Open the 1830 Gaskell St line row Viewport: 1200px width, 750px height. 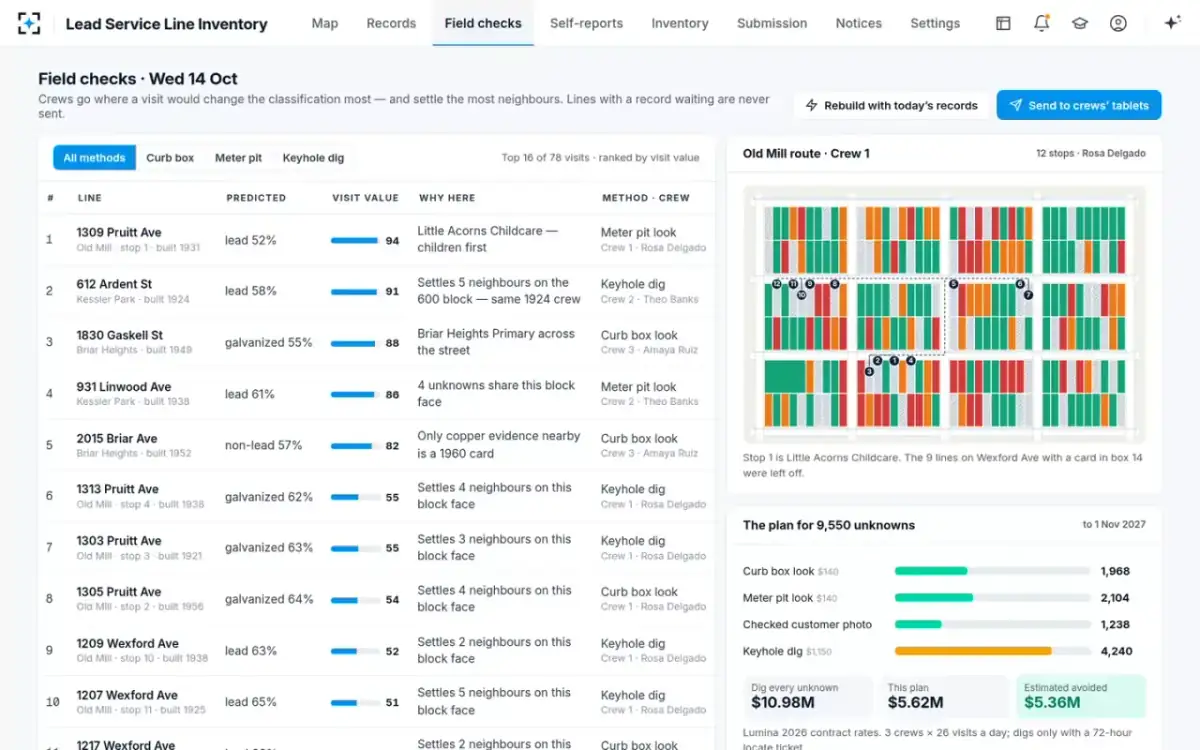(377, 342)
